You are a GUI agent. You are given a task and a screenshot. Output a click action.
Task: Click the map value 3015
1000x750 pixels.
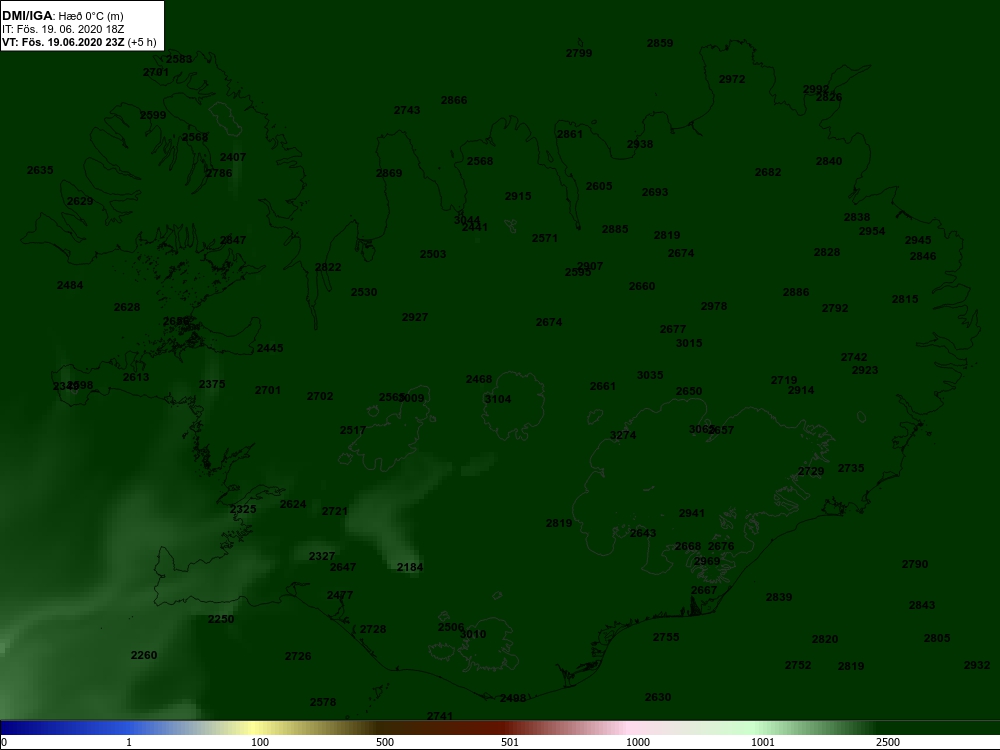tap(689, 343)
